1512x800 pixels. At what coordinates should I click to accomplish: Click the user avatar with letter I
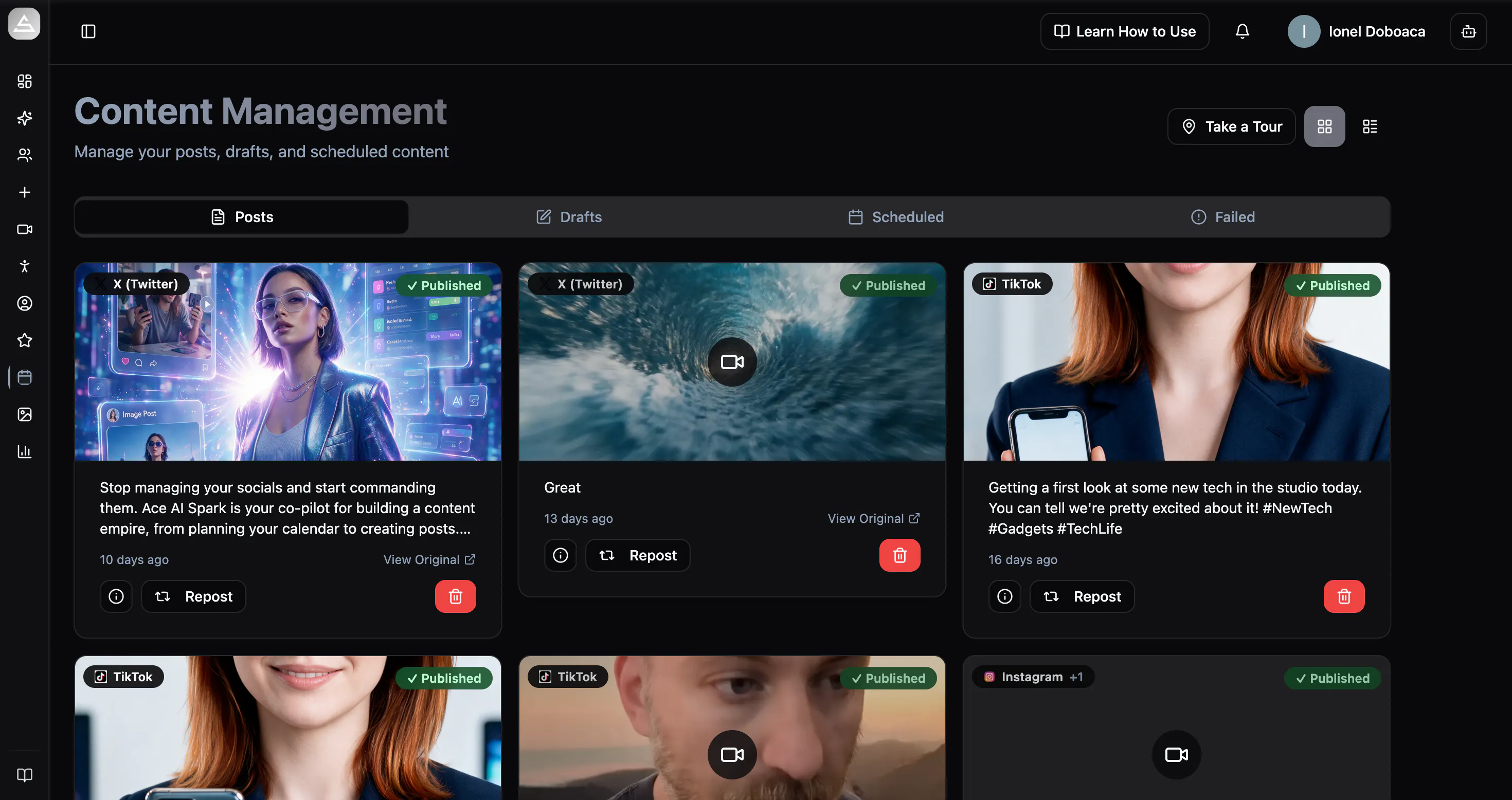coord(1304,31)
